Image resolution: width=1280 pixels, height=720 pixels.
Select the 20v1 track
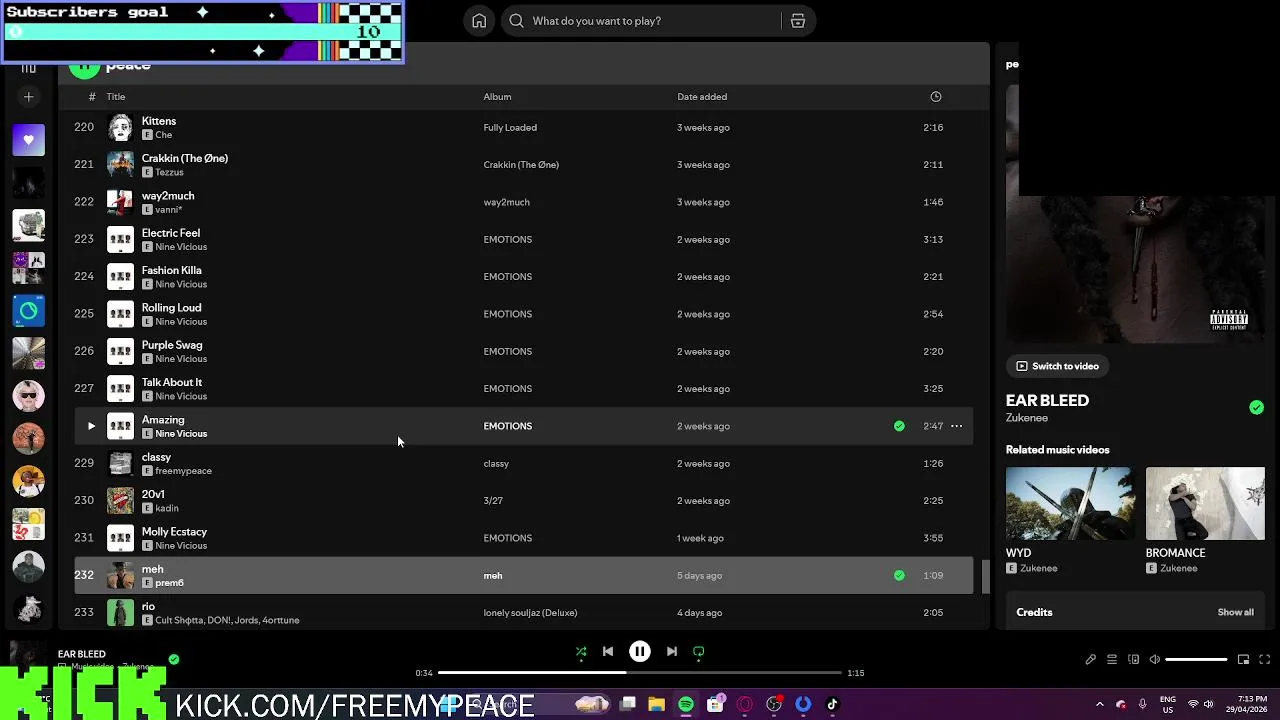tap(523, 501)
